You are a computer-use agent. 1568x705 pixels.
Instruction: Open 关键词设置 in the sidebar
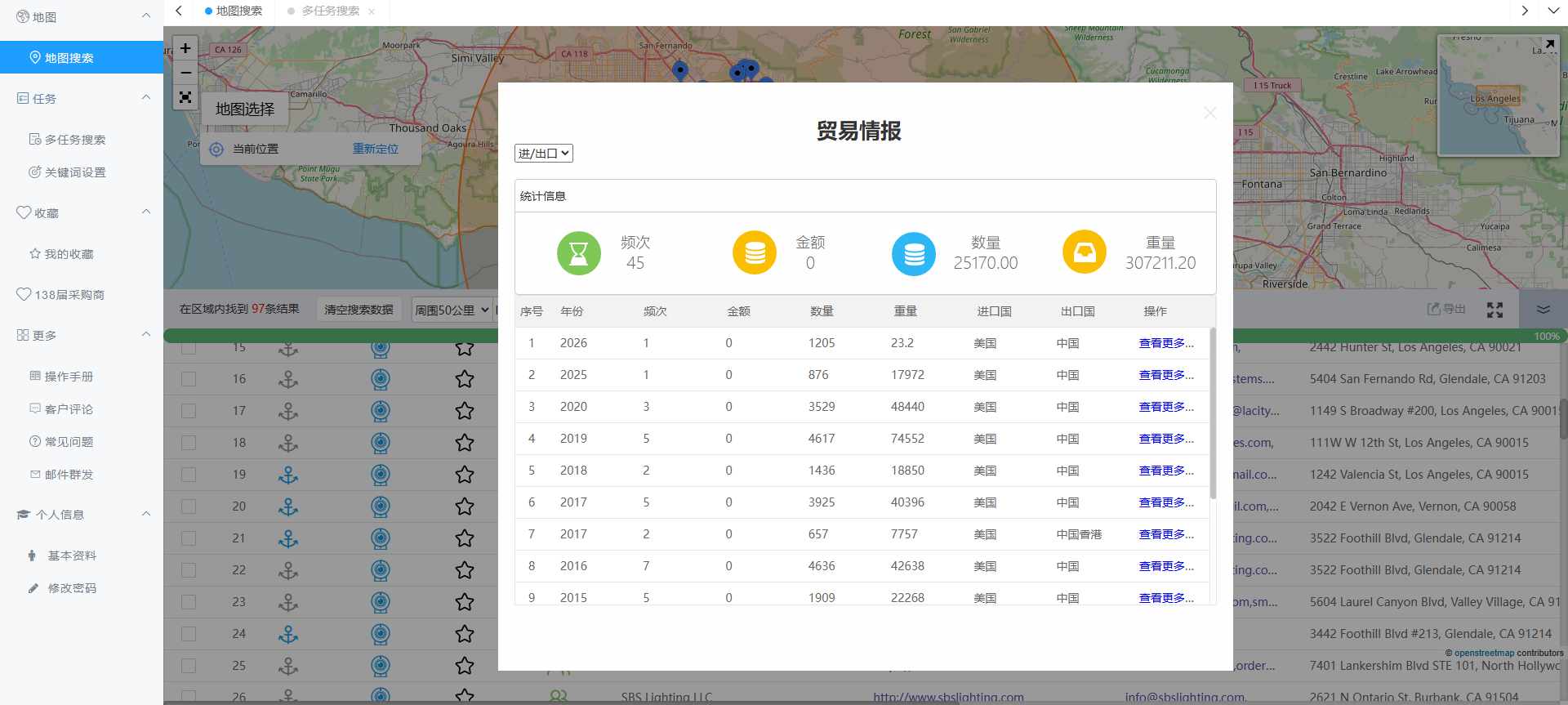tap(75, 172)
